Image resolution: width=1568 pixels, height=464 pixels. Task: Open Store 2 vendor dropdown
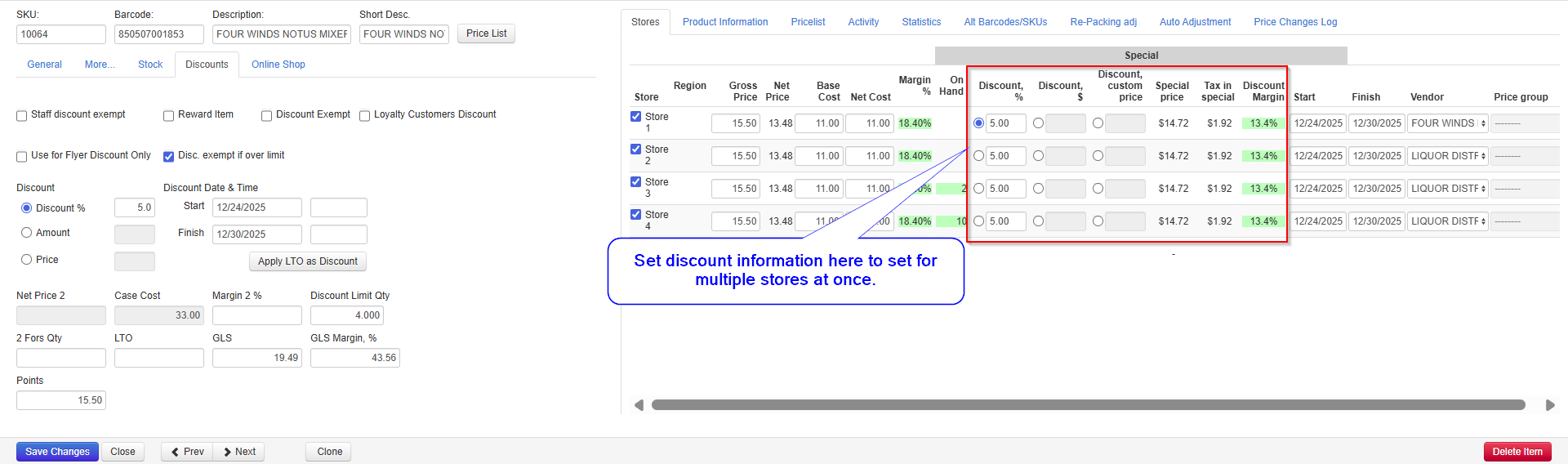[x=1448, y=156]
